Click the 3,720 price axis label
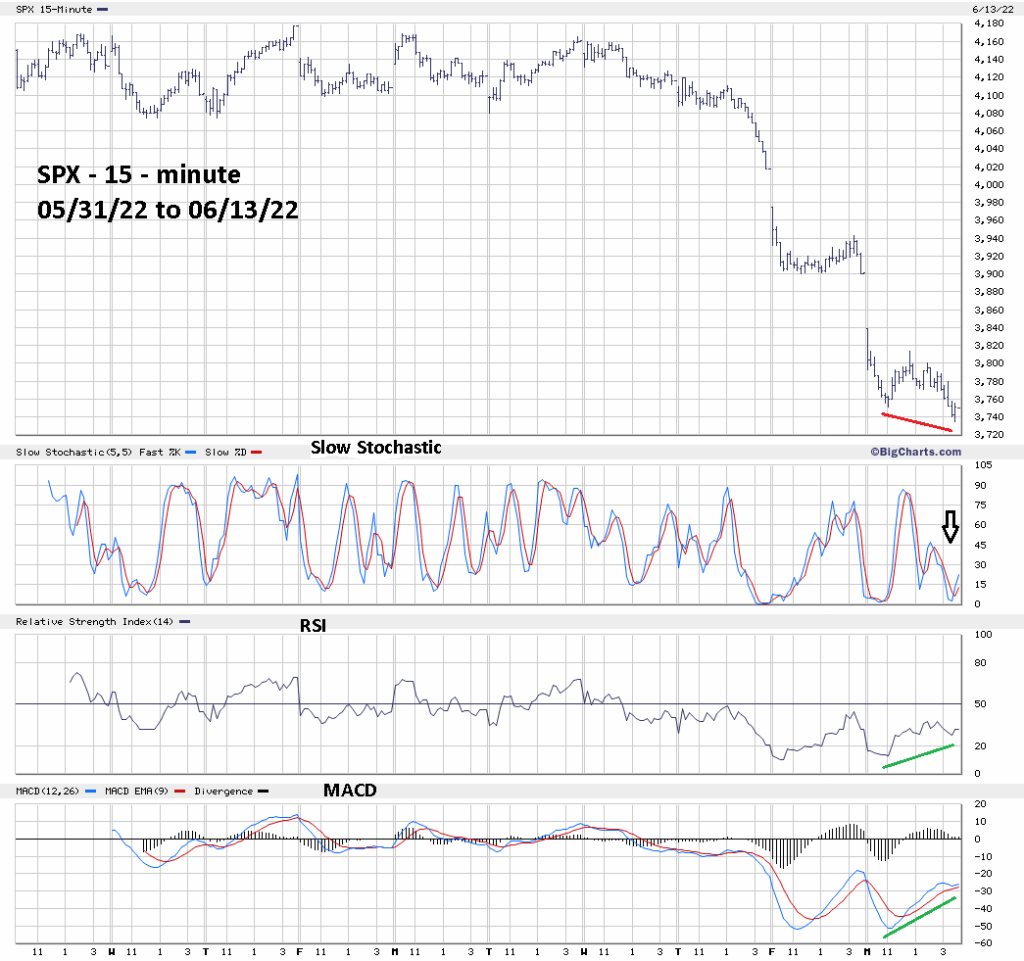The height and width of the screenshot is (961, 1024). click(989, 435)
